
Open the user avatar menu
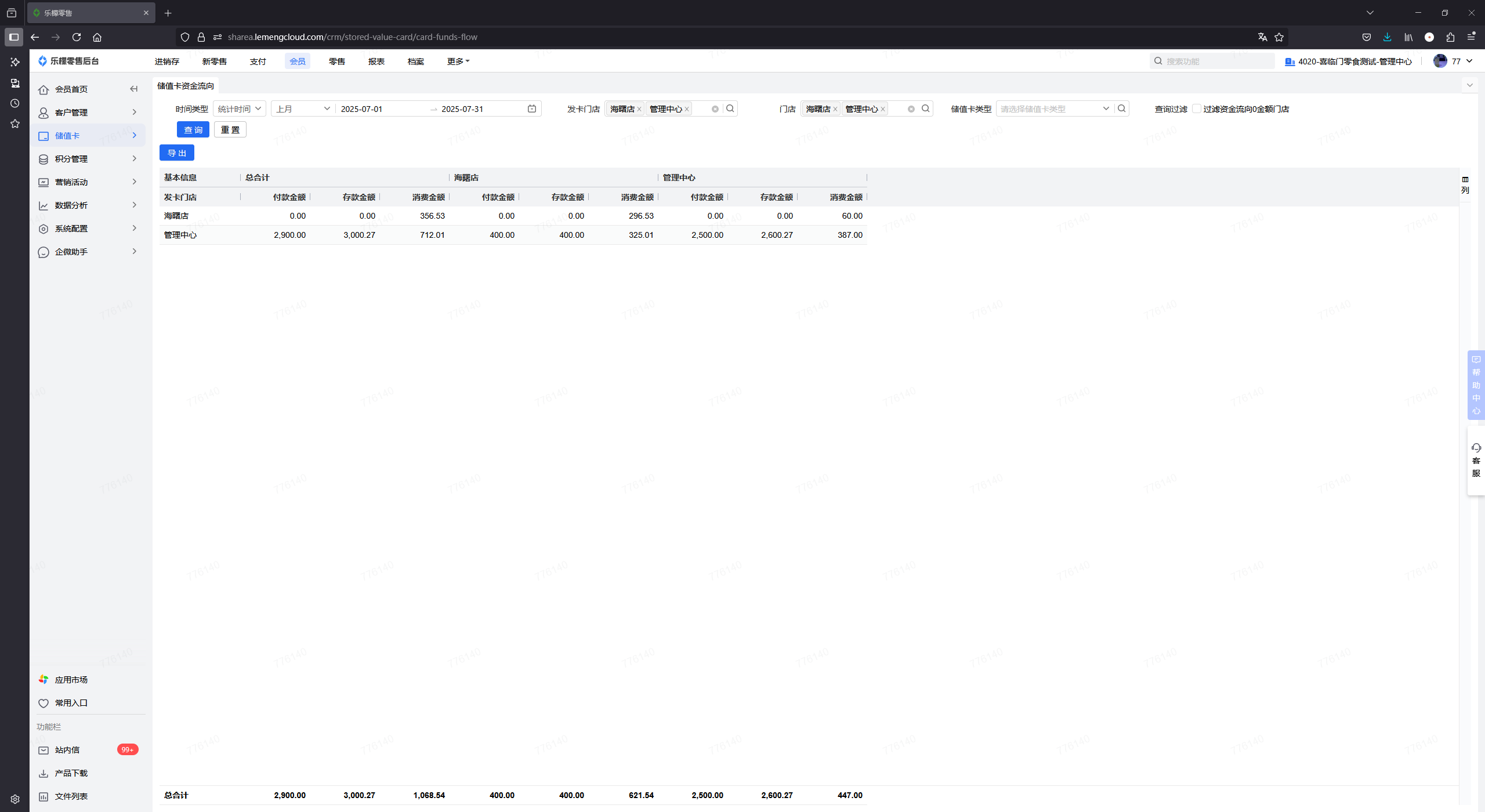click(1453, 61)
